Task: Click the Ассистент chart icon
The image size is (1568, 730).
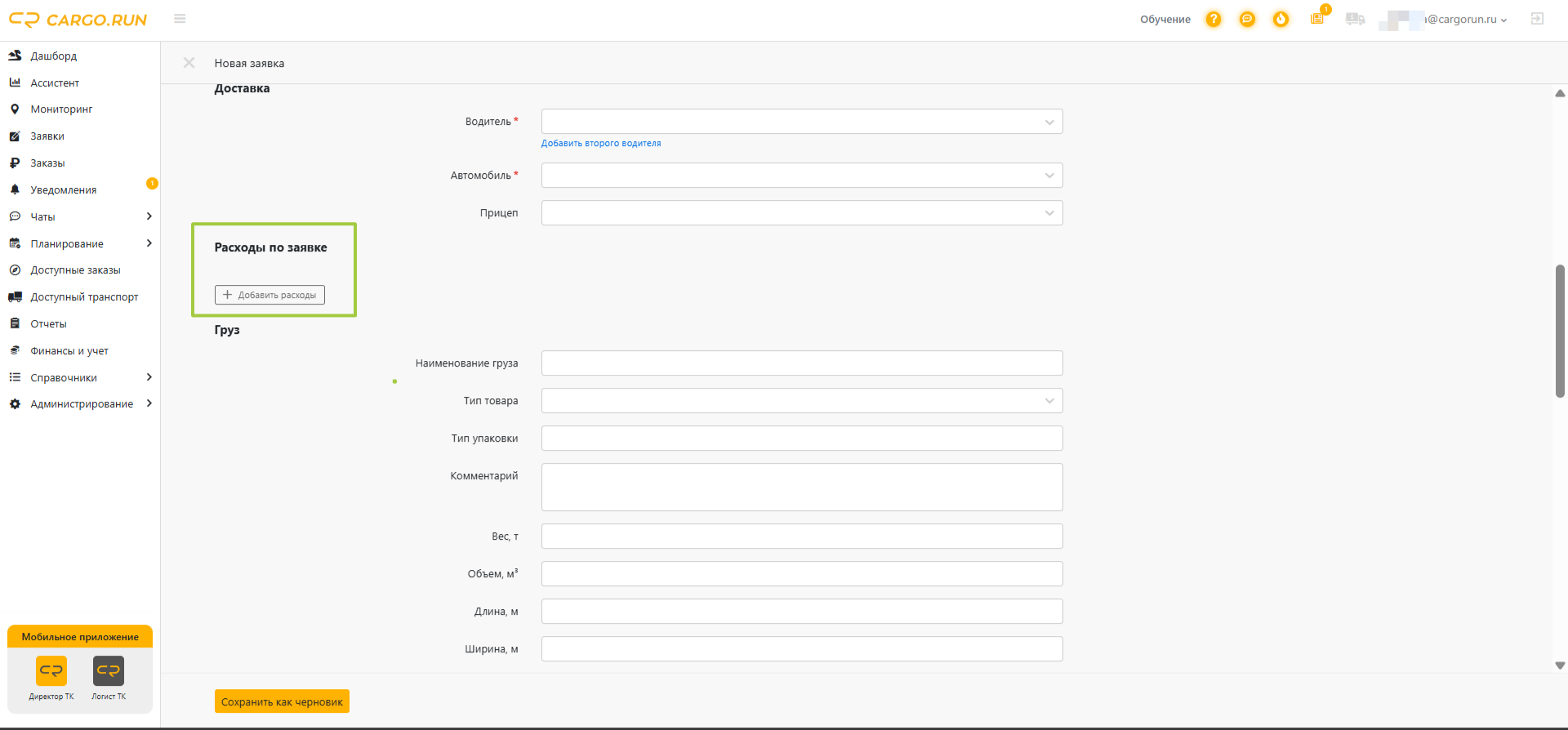Action: click(15, 82)
